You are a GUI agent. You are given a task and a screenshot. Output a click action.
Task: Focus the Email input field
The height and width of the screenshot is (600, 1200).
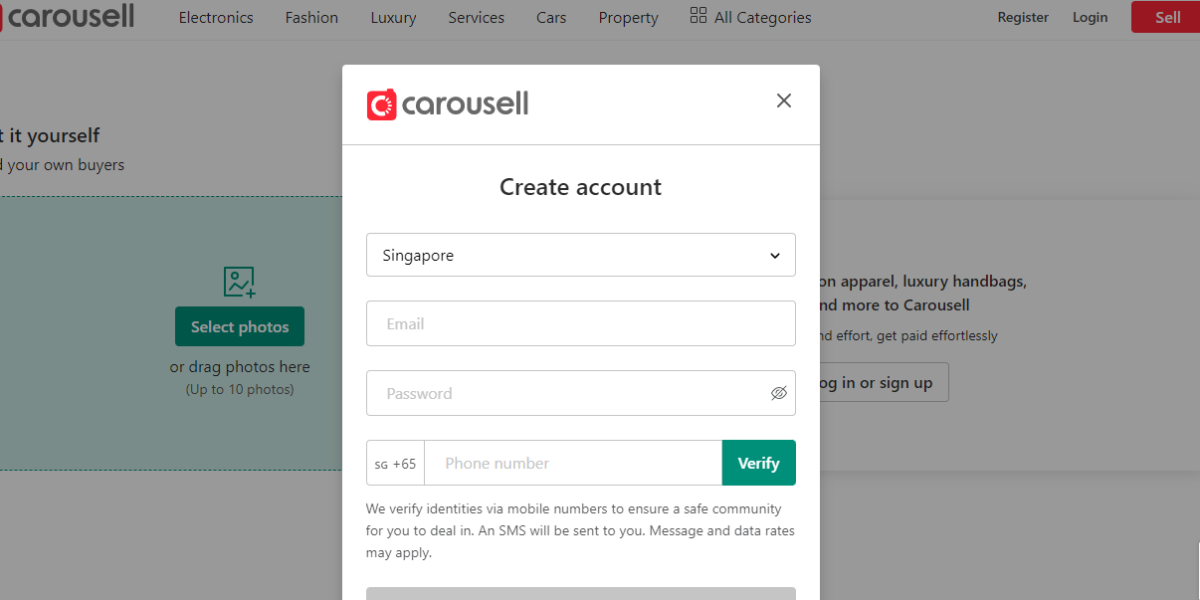click(x=580, y=324)
